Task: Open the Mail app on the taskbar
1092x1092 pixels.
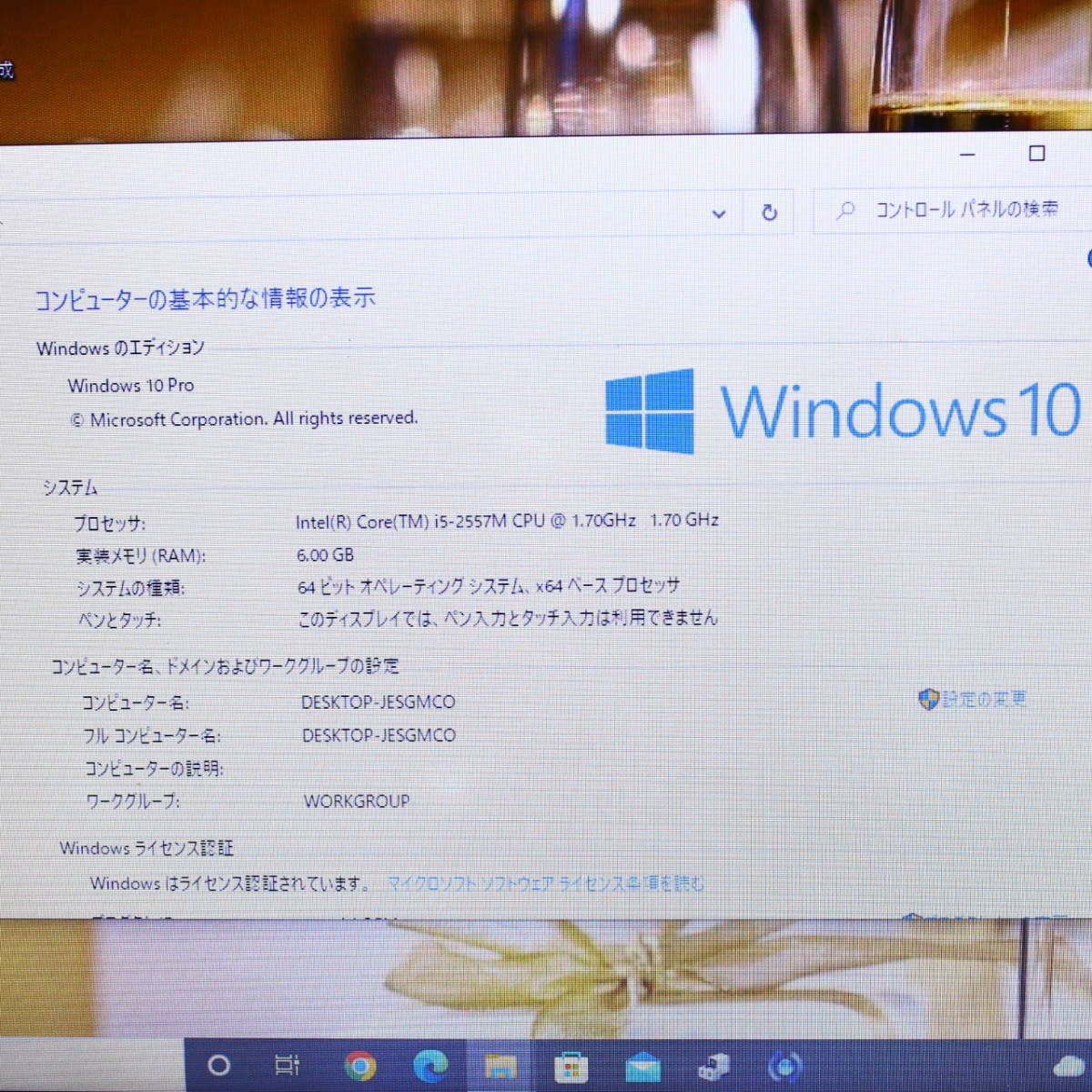Action: click(642, 1067)
